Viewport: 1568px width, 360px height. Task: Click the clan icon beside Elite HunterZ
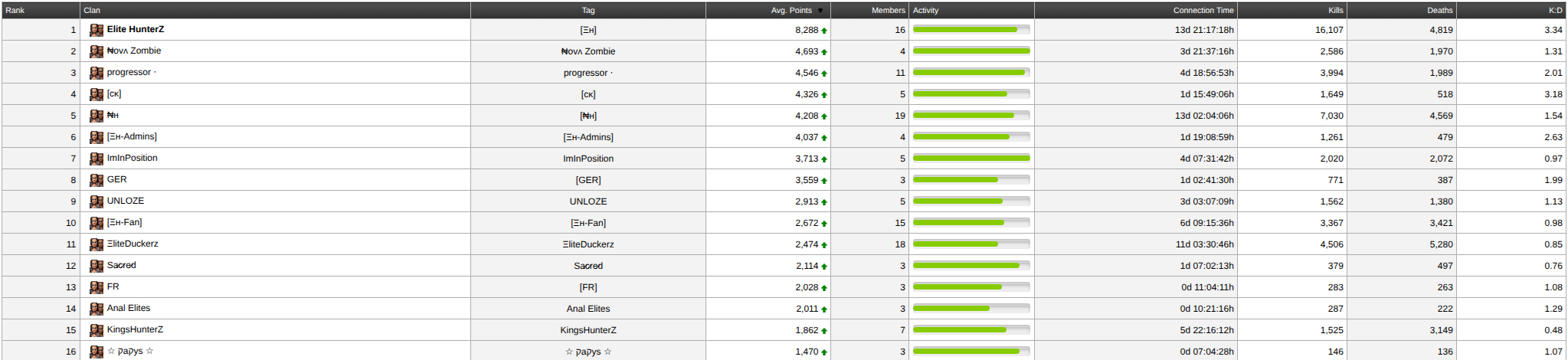97,30
